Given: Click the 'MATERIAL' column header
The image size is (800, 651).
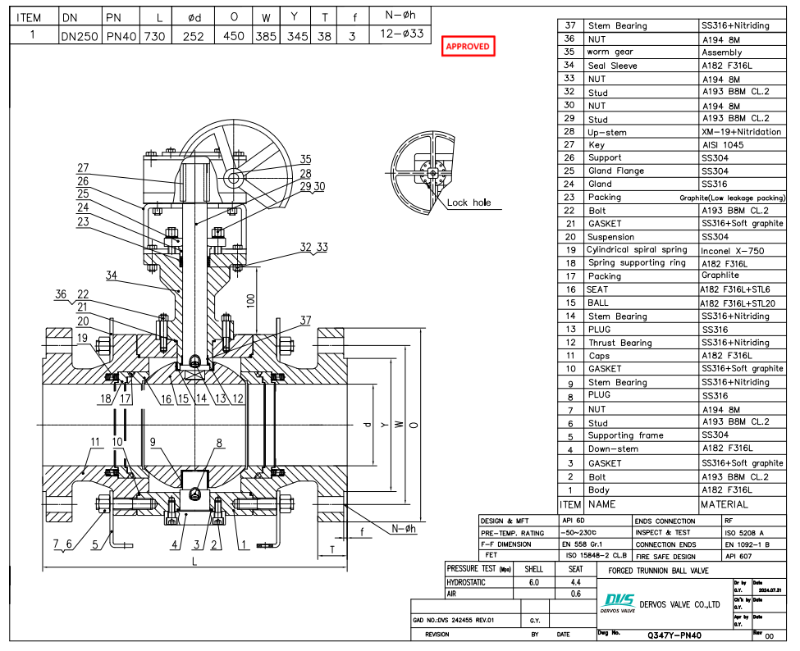Looking at the screenshot, I should 724,505.
